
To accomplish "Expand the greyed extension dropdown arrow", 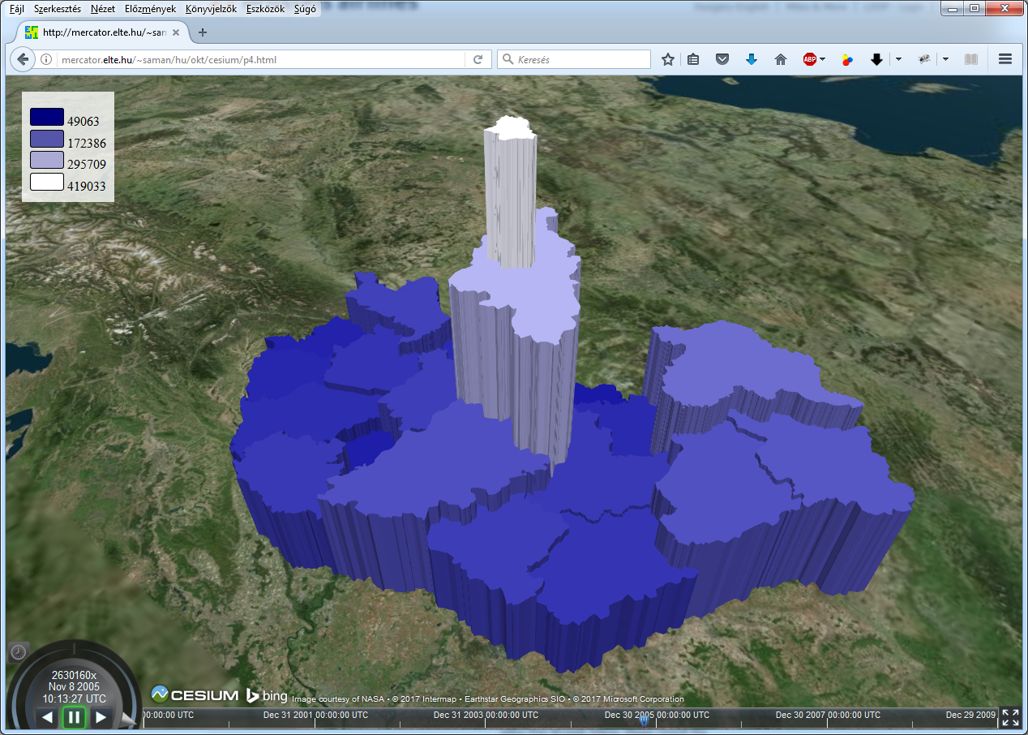I will click(945, 59).
